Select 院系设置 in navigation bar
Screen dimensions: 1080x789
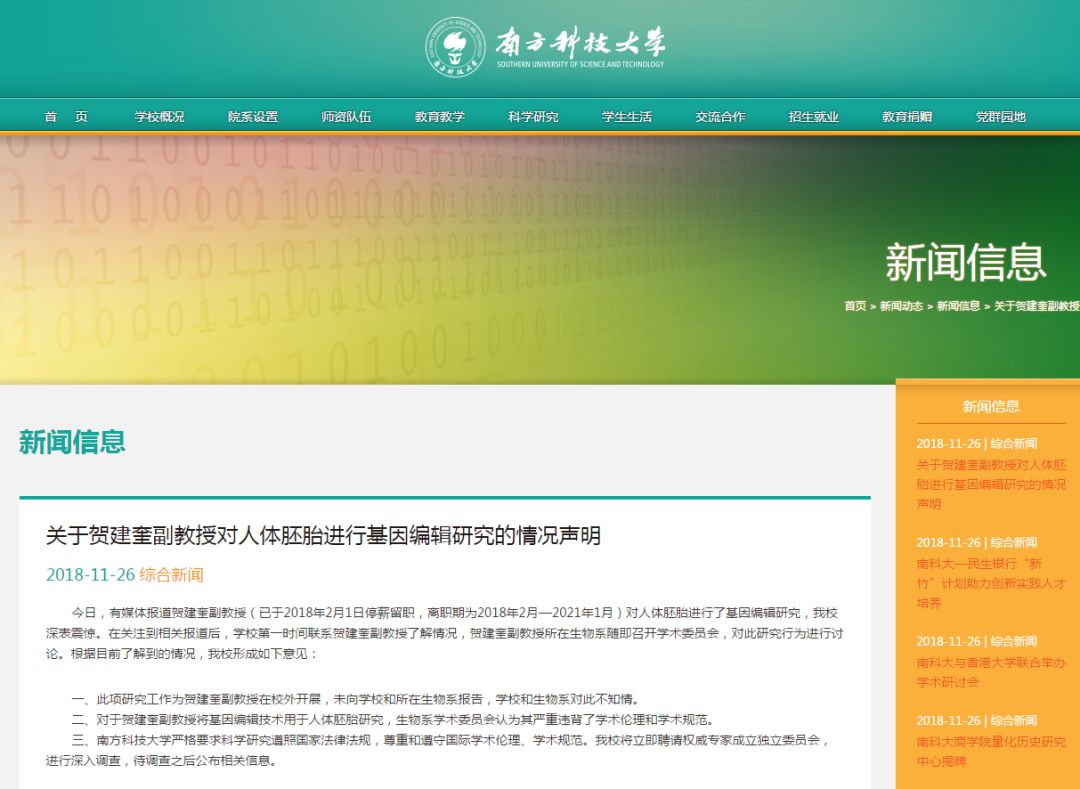(x=253, y=117)
